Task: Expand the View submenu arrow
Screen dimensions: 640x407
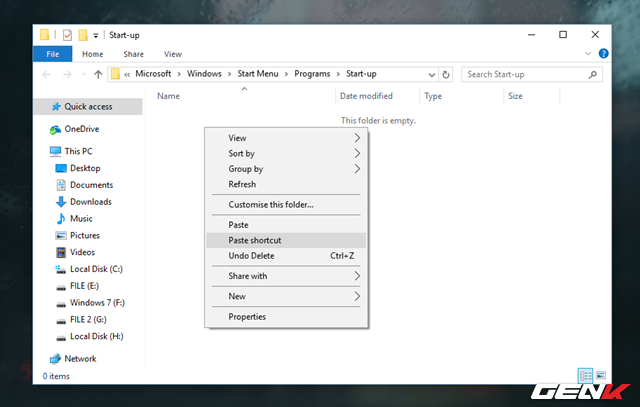Action: pos(357,138)
